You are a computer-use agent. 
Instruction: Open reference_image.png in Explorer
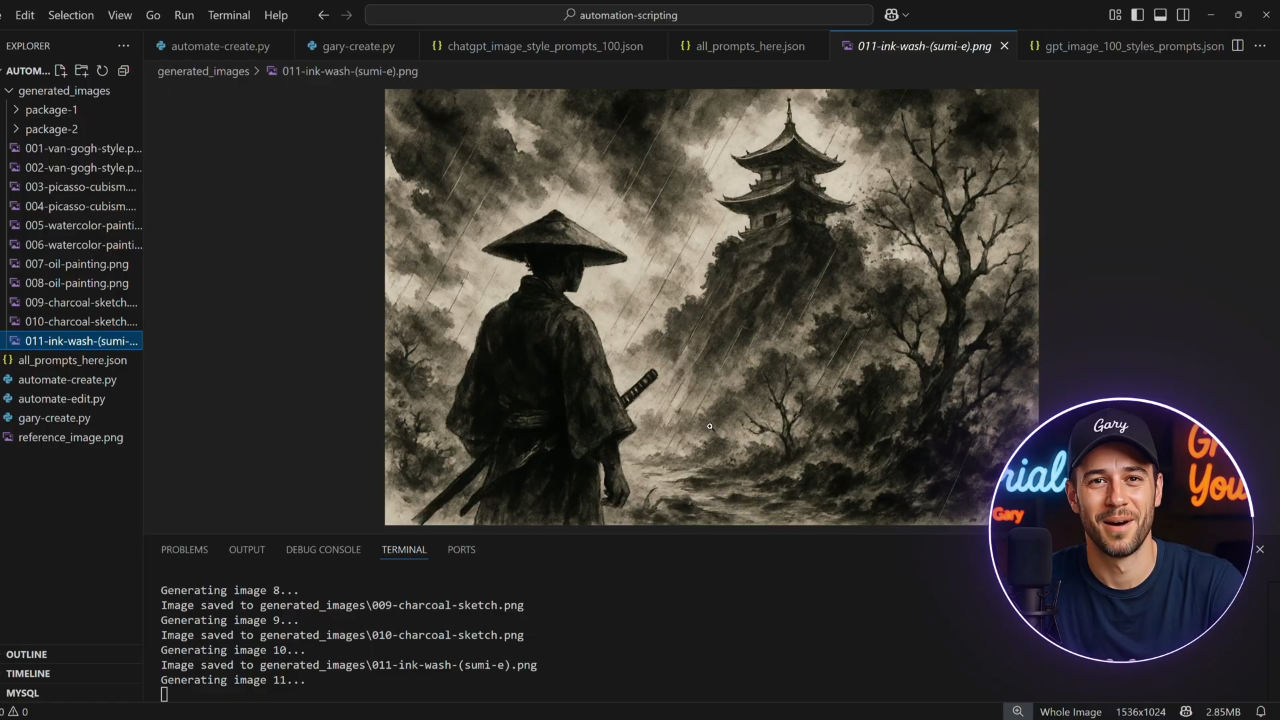pos(72,437)
